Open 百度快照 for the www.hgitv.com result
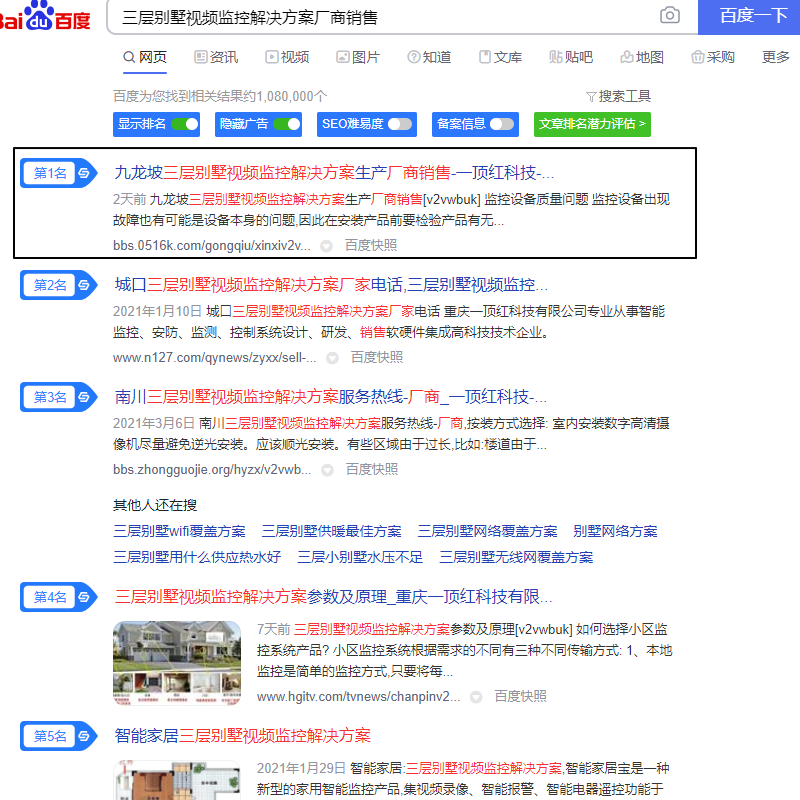 pyautogui.click(x=520, y=696)
